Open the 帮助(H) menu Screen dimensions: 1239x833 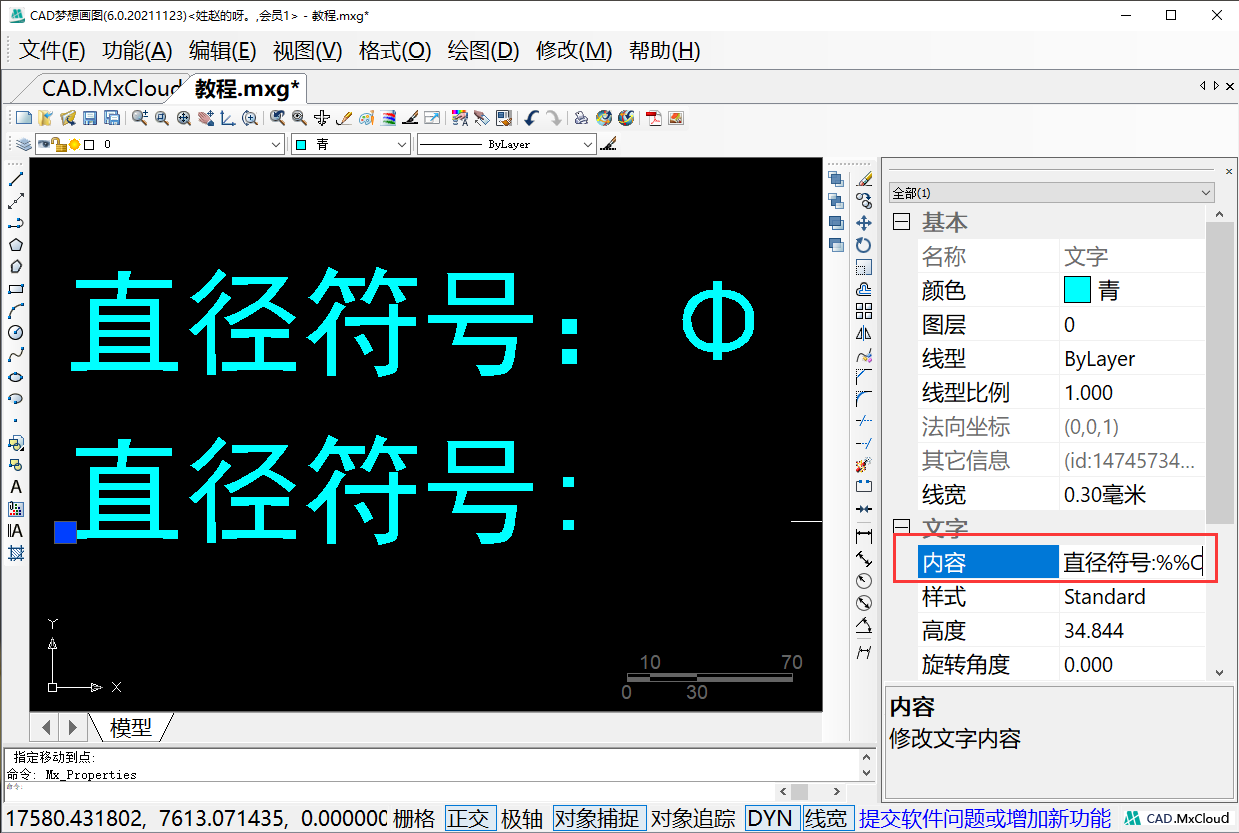point(665,51)
